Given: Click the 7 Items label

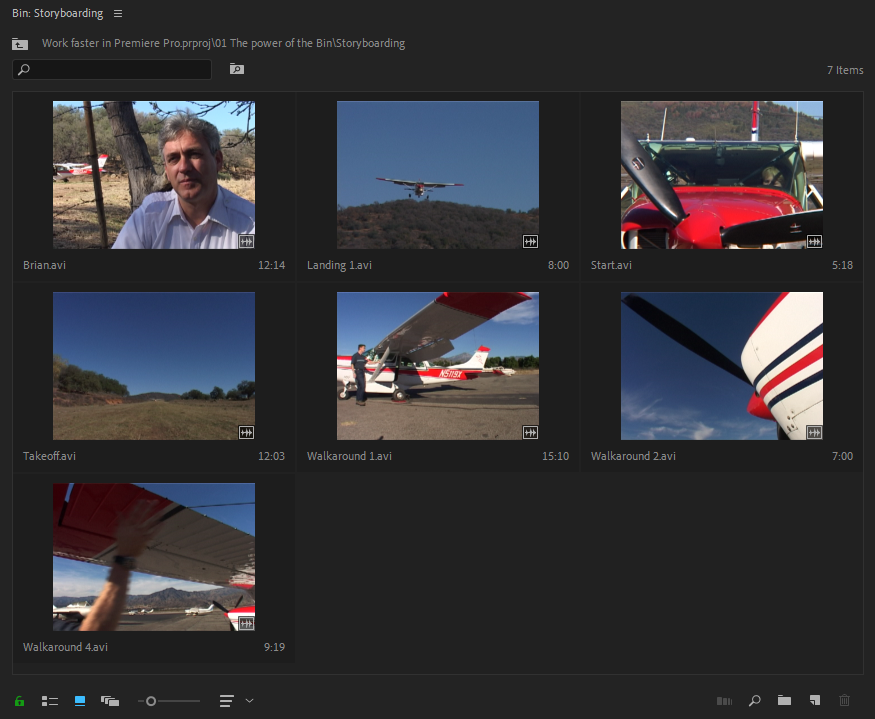Looking at the screenshot, I should coord(845,70).
